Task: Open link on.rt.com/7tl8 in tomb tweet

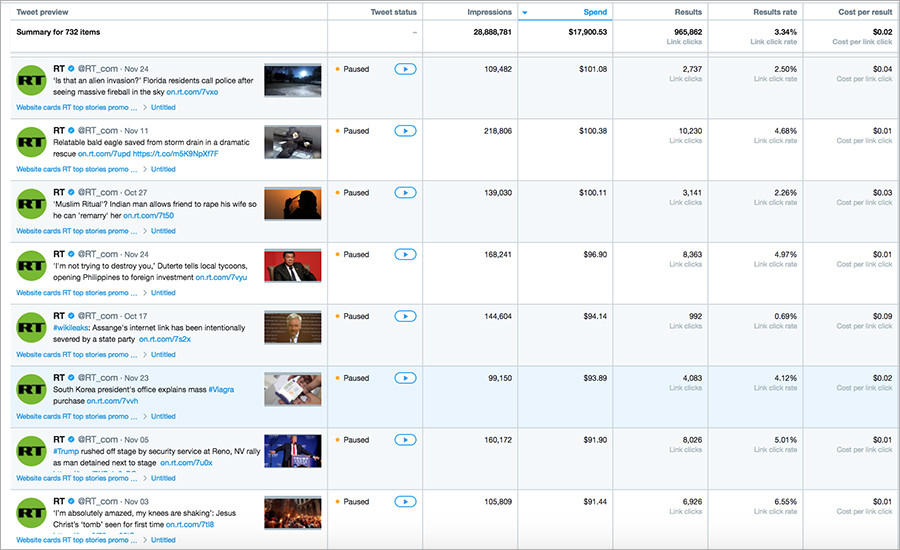Action: (x=190, y=525)
